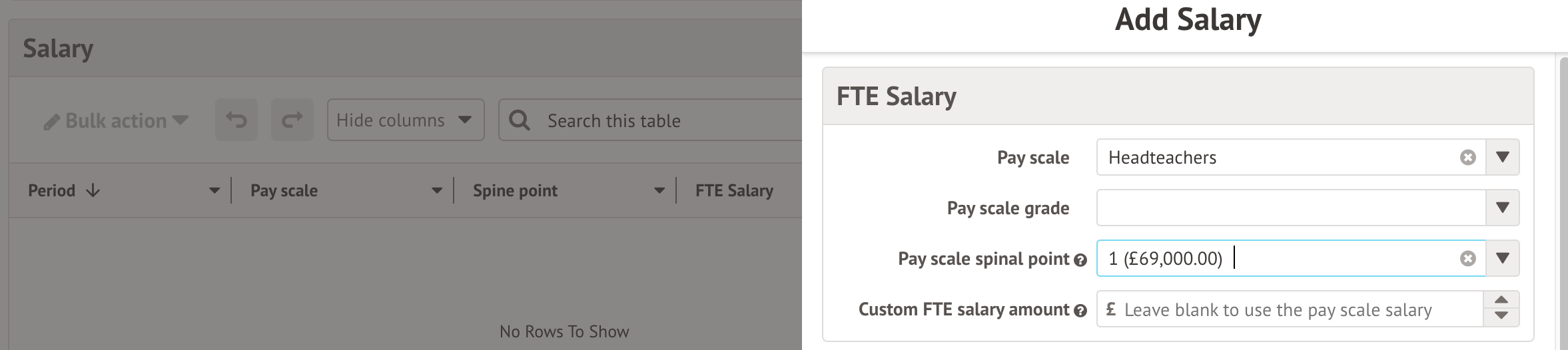Image resolution: width=1568 pixels, height=350 pixels.
Task: Sort by the Period column arrow
Action: [93, 191]
